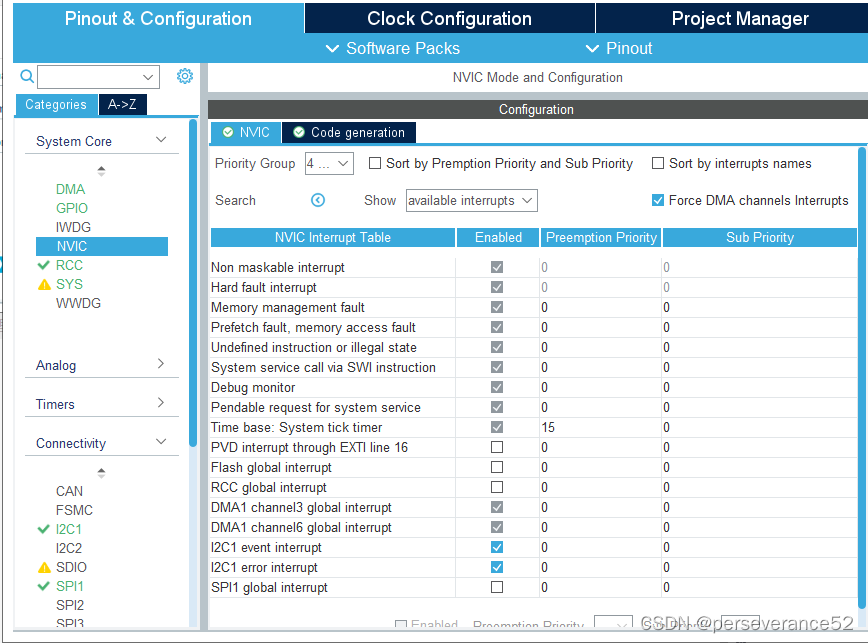
Task: Click the Enabled column header
Action: coord(498,237)
